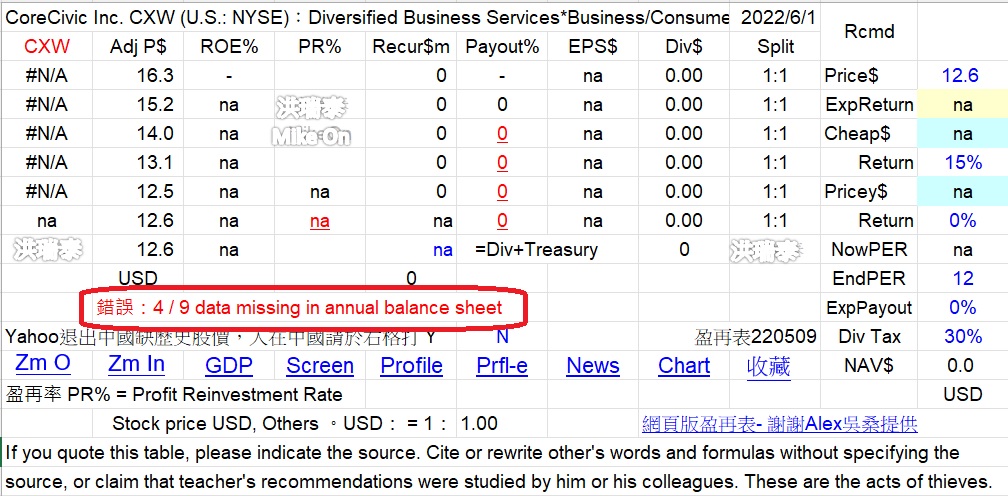Select the EndPER value 12 cell

tap(962, 279)
